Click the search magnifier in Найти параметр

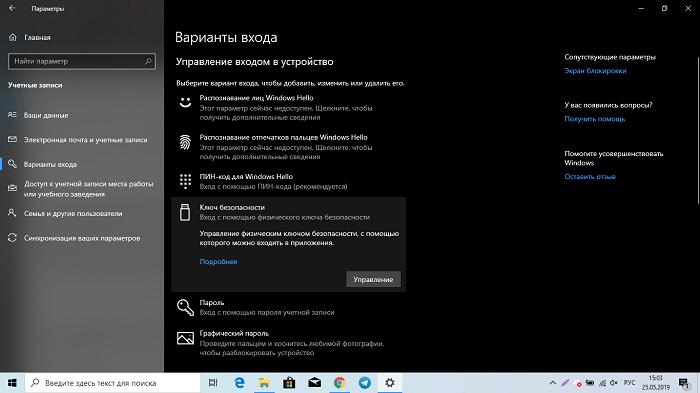(148, 61)
